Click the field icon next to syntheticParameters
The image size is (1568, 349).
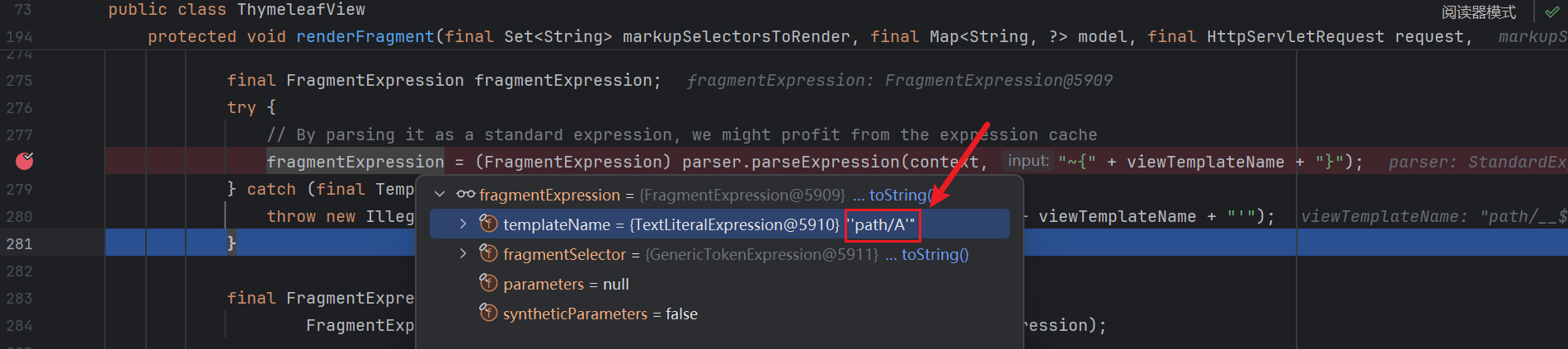click(x=488, y=314)
